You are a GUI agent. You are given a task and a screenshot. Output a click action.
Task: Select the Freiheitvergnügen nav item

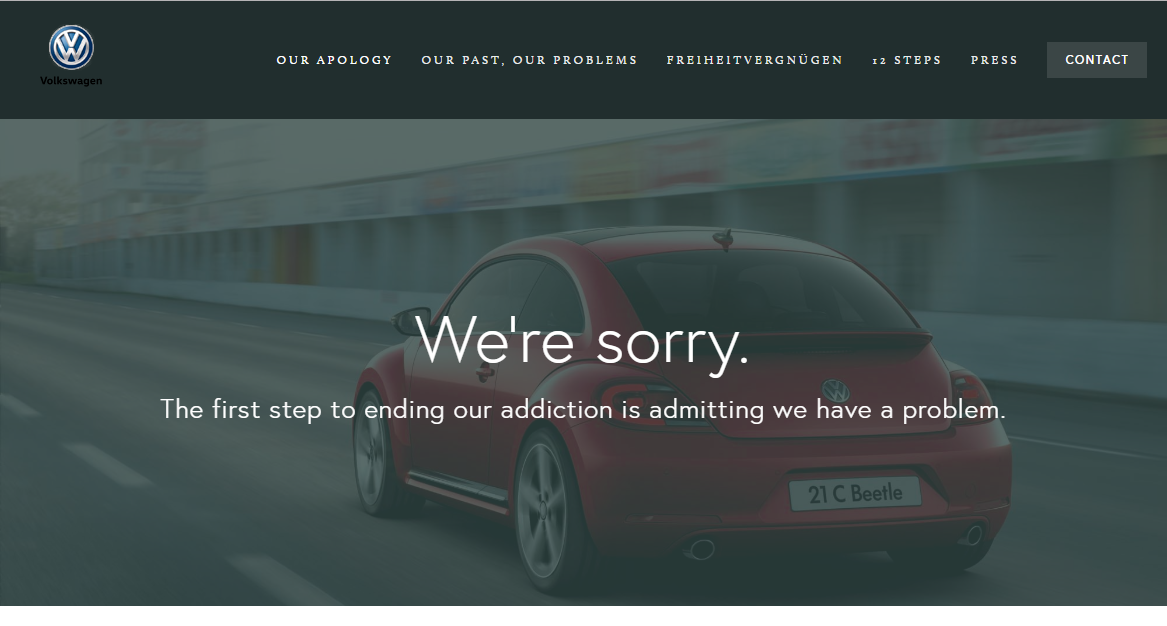pos(755,60)
